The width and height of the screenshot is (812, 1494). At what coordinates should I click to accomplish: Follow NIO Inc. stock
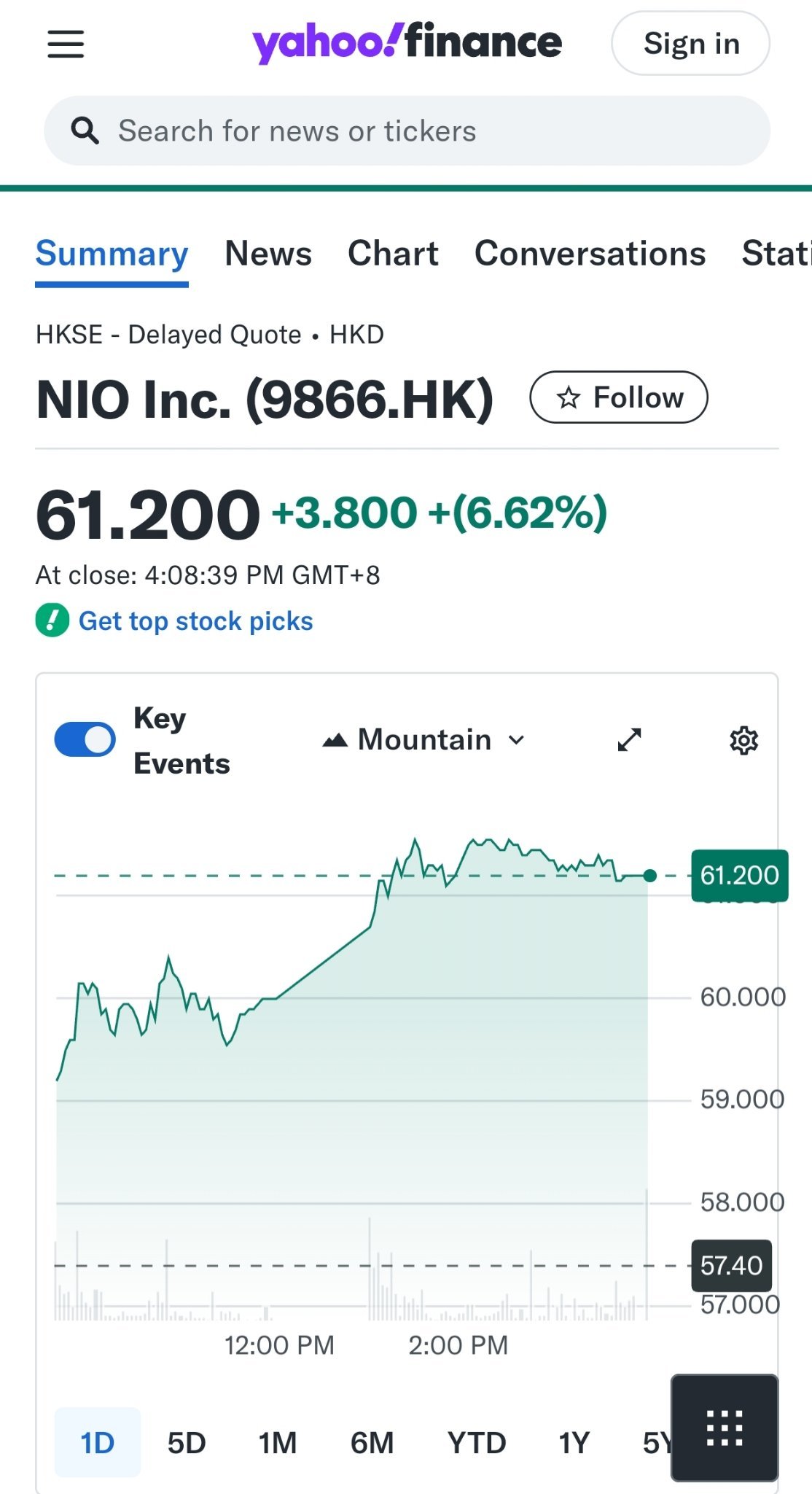coord(619,397)
